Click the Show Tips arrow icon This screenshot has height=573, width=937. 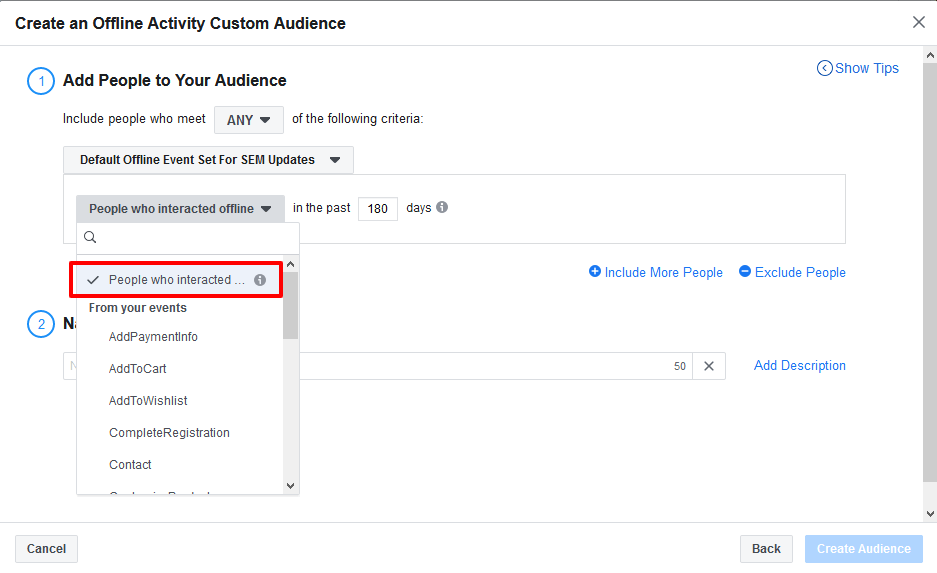[825, 68]
